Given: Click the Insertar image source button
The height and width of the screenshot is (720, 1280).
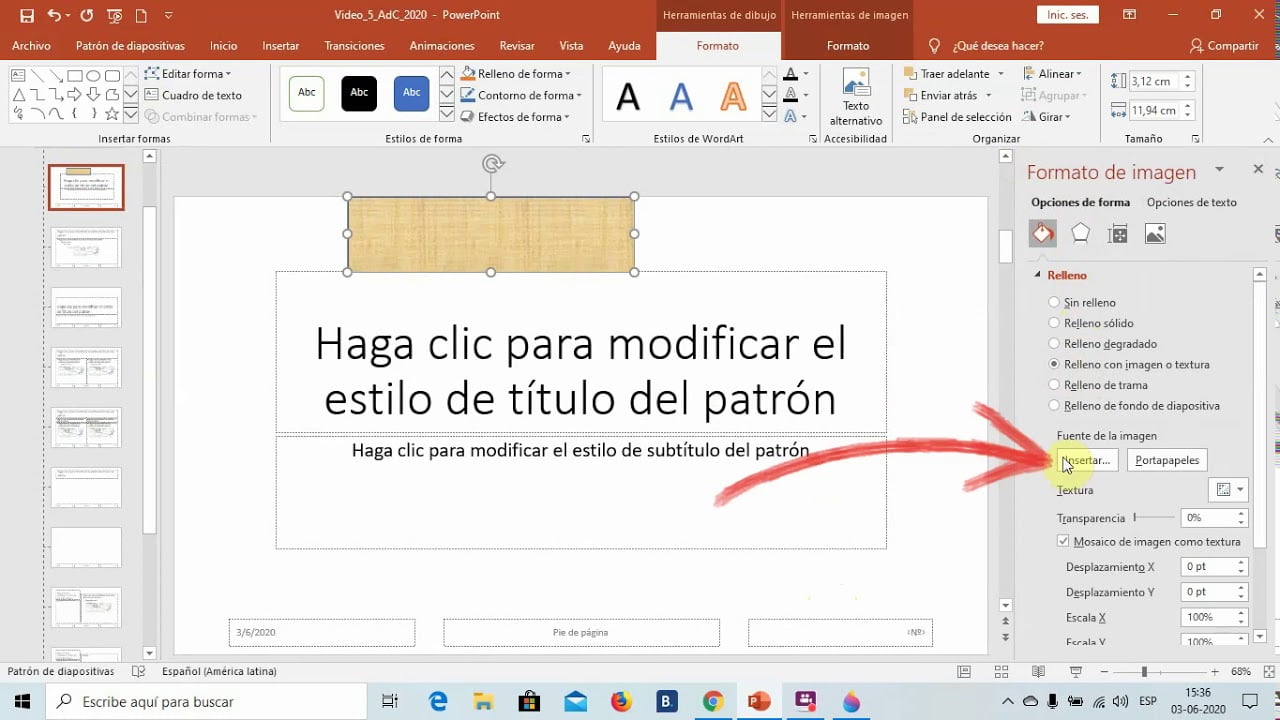Looking at the screenshot, I should pos(1087,460).
